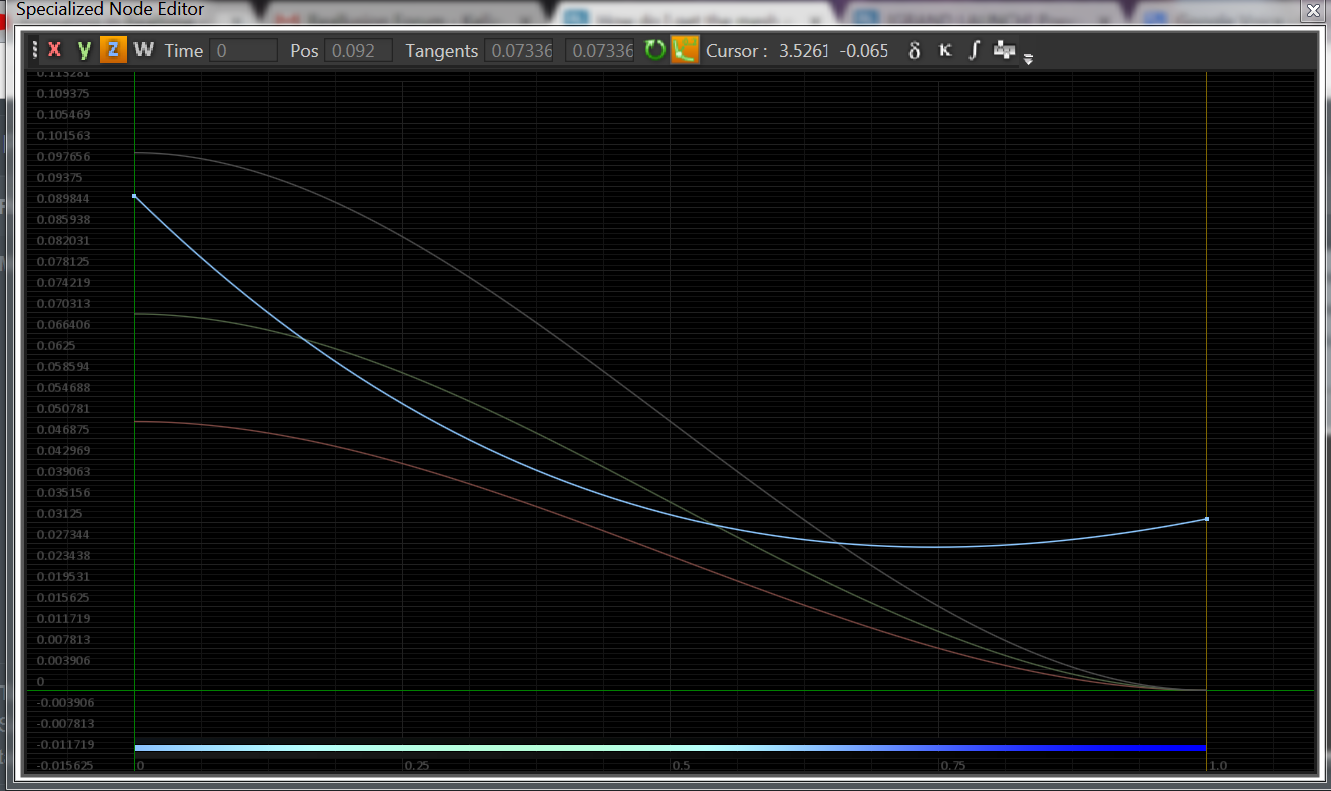Click the Pos value field
This screenshot has height=791, width=1331.
click(358, 50)
